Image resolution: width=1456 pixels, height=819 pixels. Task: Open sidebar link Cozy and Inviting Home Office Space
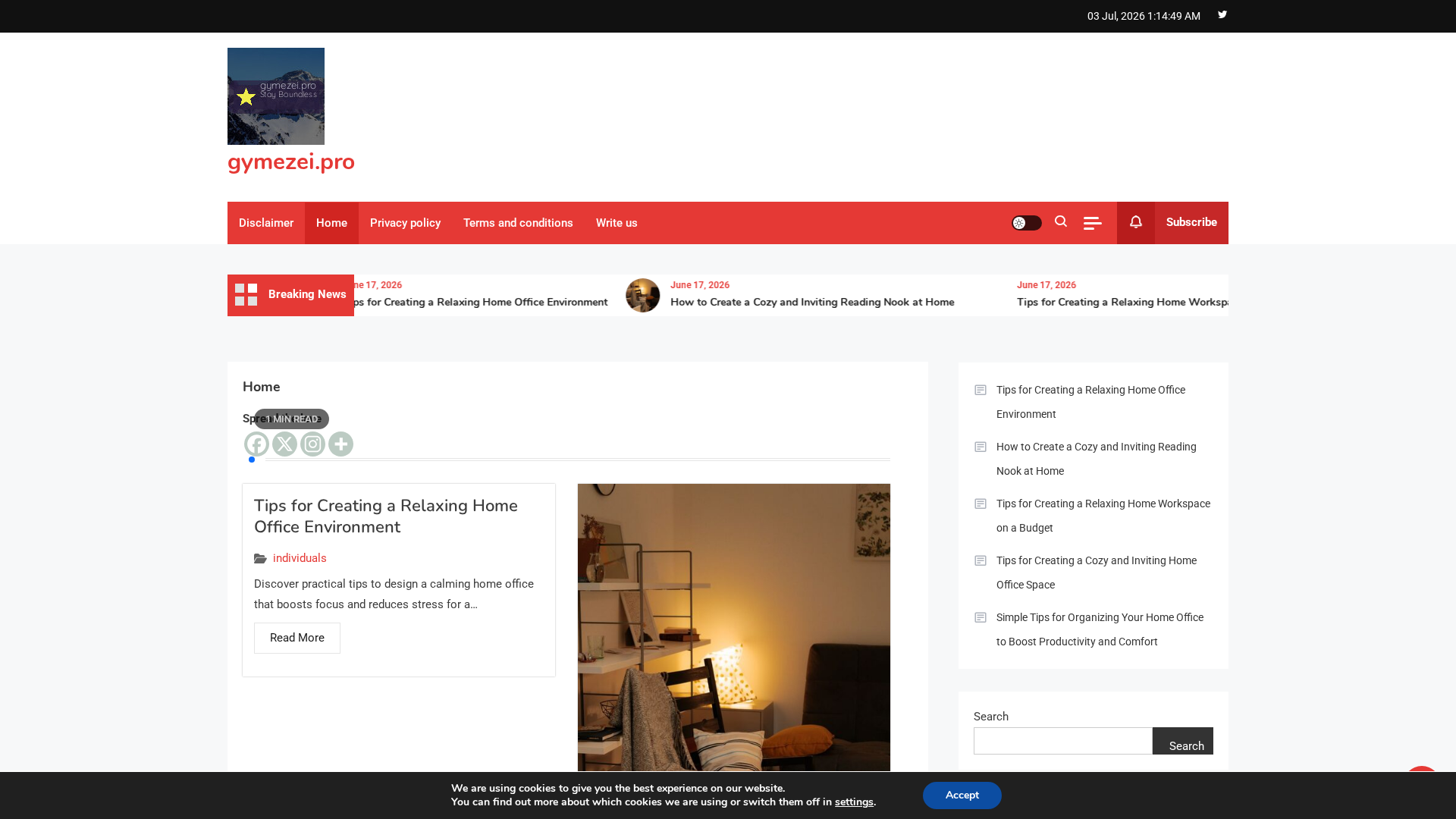coord(1097,573)
